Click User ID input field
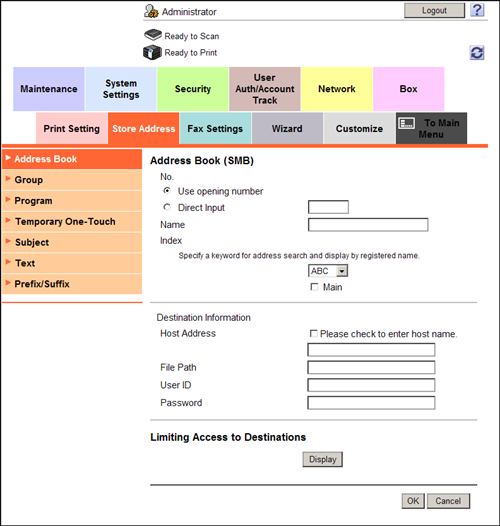The image size is (500, 526). [371, 385]
